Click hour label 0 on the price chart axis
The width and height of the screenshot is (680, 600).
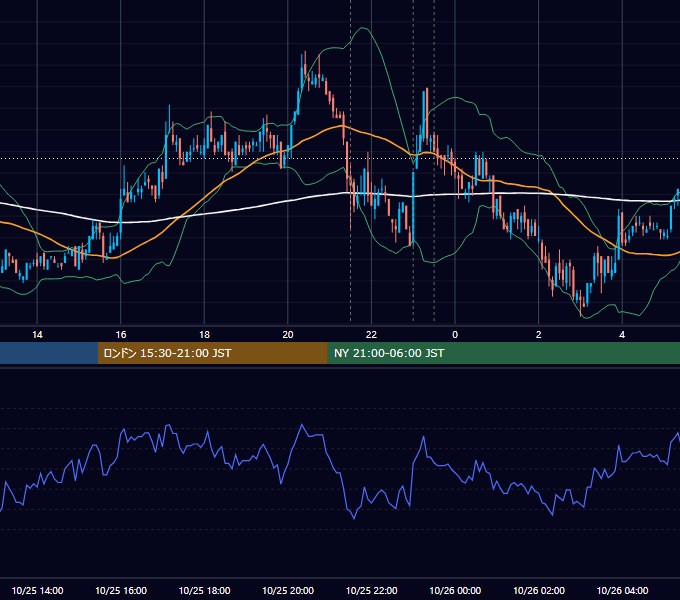[455, 335]
